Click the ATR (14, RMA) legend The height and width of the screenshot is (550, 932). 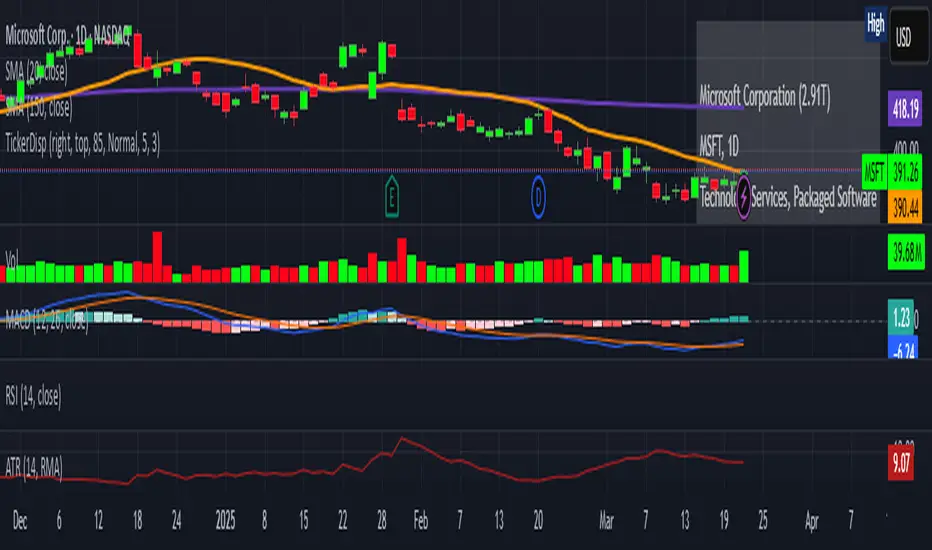pos(34,468)
